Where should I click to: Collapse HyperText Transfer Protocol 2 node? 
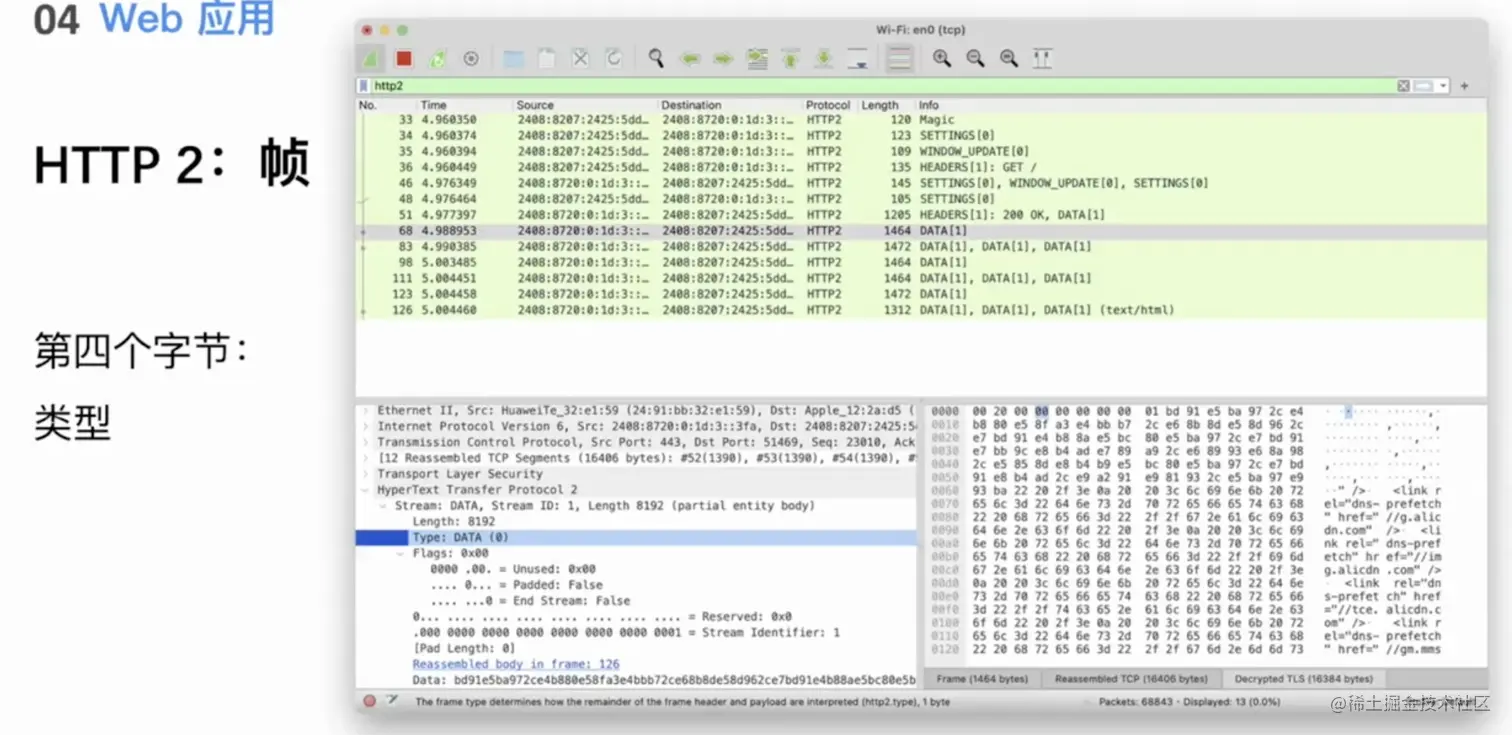367,490
